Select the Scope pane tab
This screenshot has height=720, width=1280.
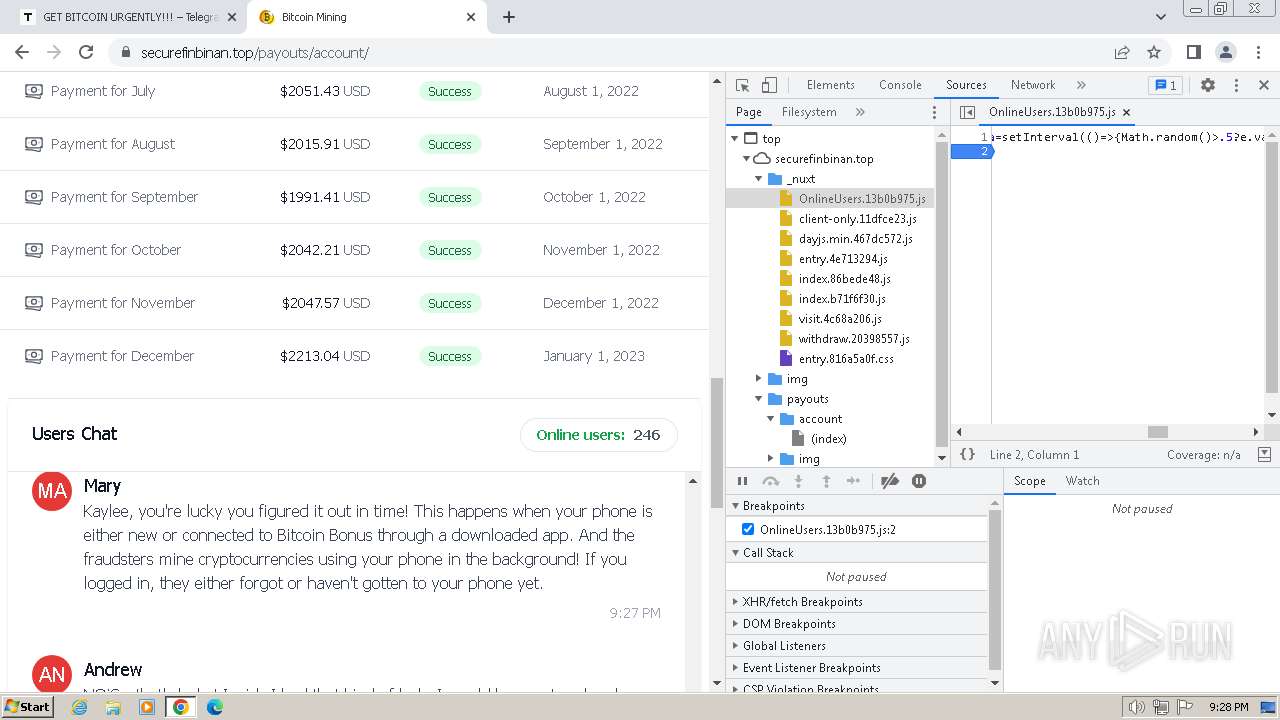pyautogui.click(x=1029, y=481)
